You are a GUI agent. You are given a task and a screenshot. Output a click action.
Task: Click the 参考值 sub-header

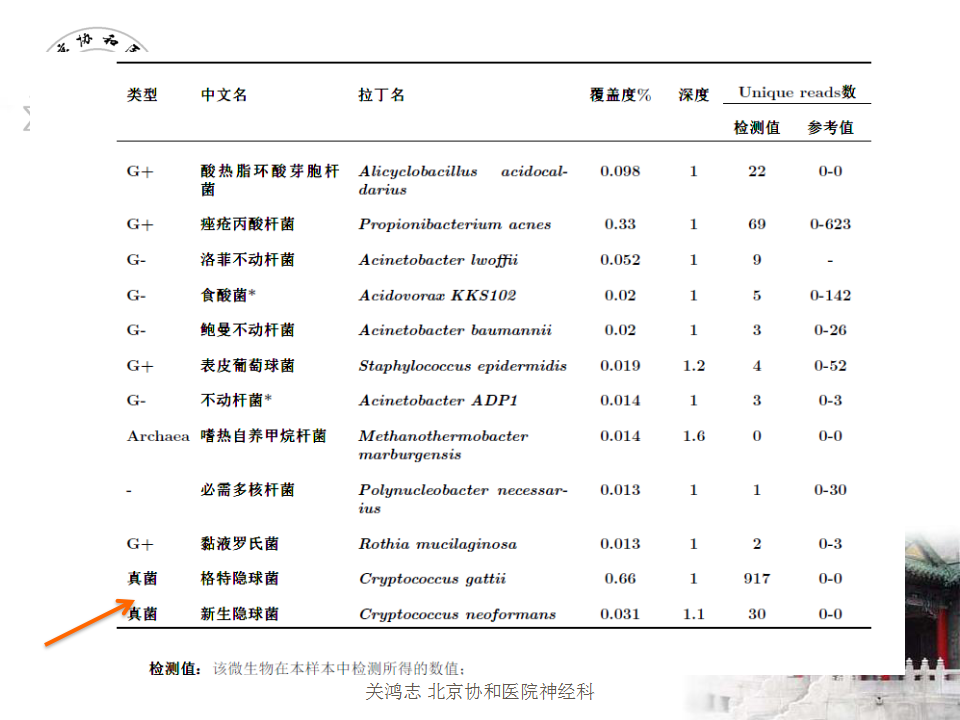click(830, 127)
